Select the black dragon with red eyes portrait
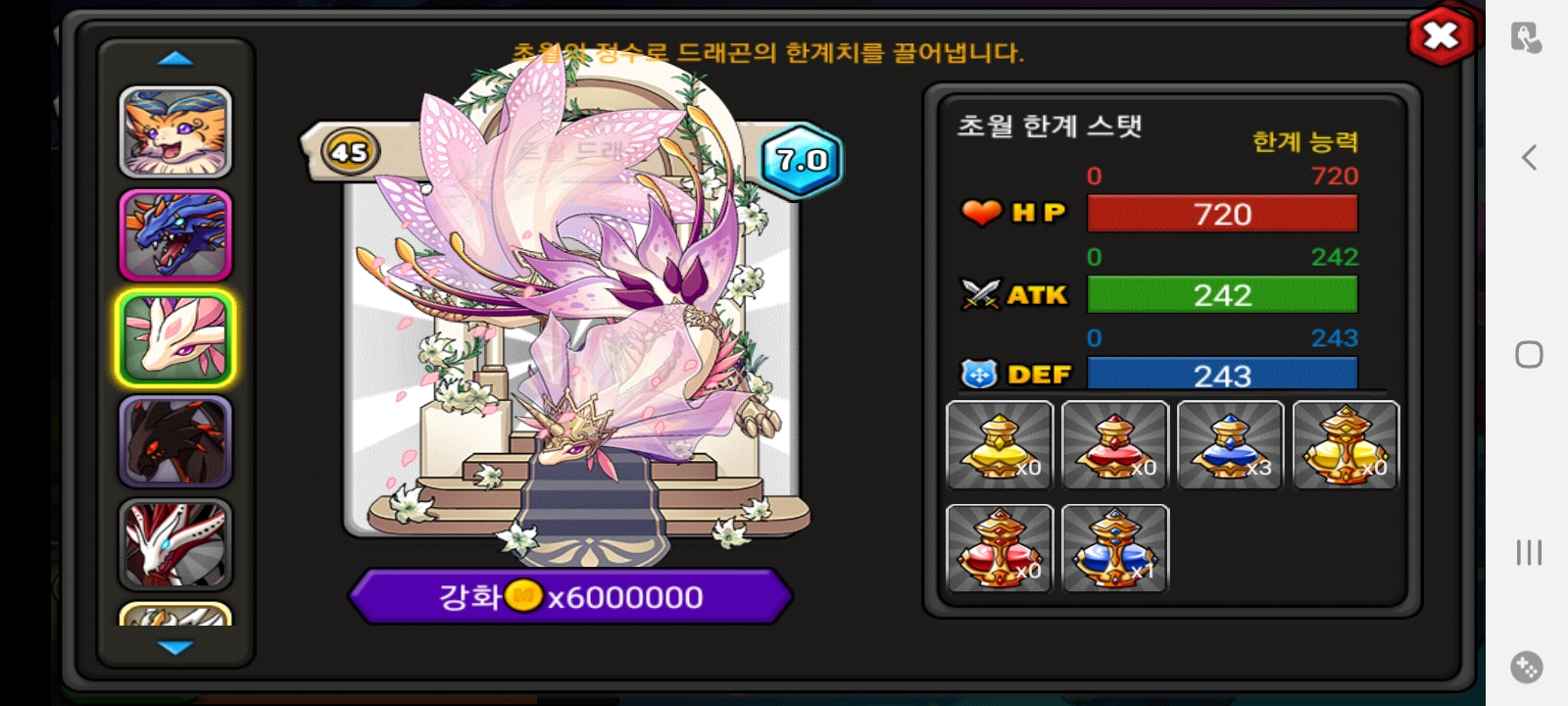Screen dimensions: 1568x706 [x=175, y=441]
